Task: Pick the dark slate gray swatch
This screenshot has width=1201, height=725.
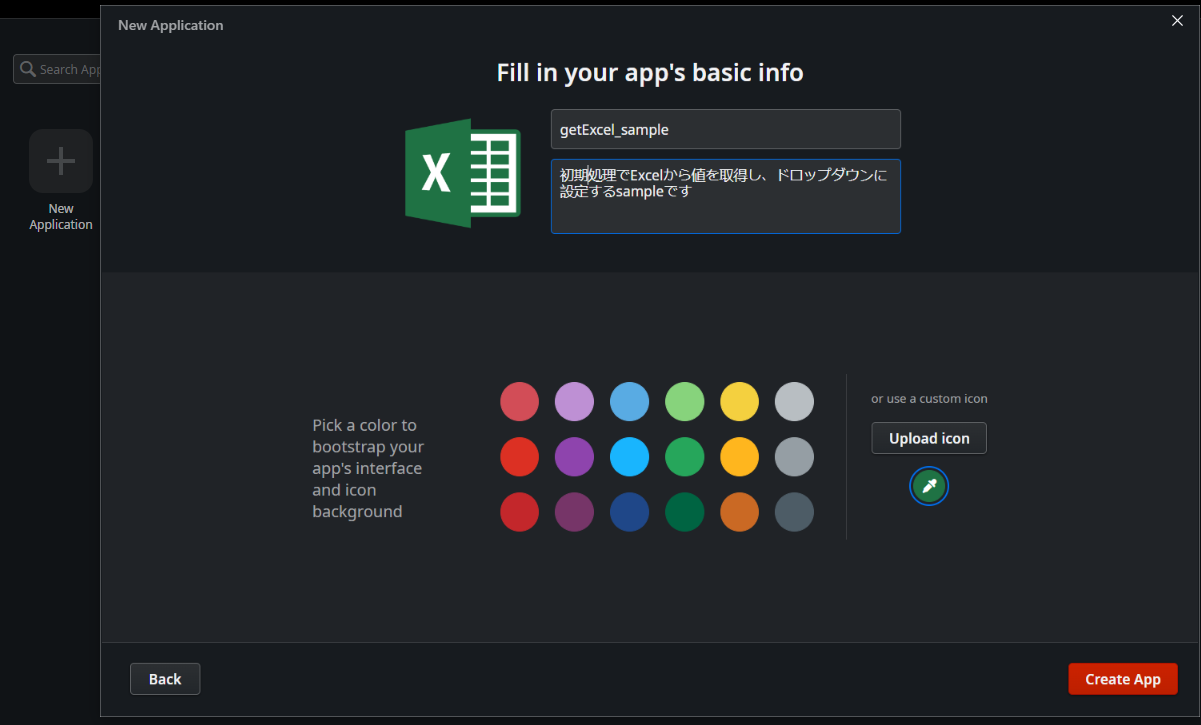Action: click(x=795, y=512)
